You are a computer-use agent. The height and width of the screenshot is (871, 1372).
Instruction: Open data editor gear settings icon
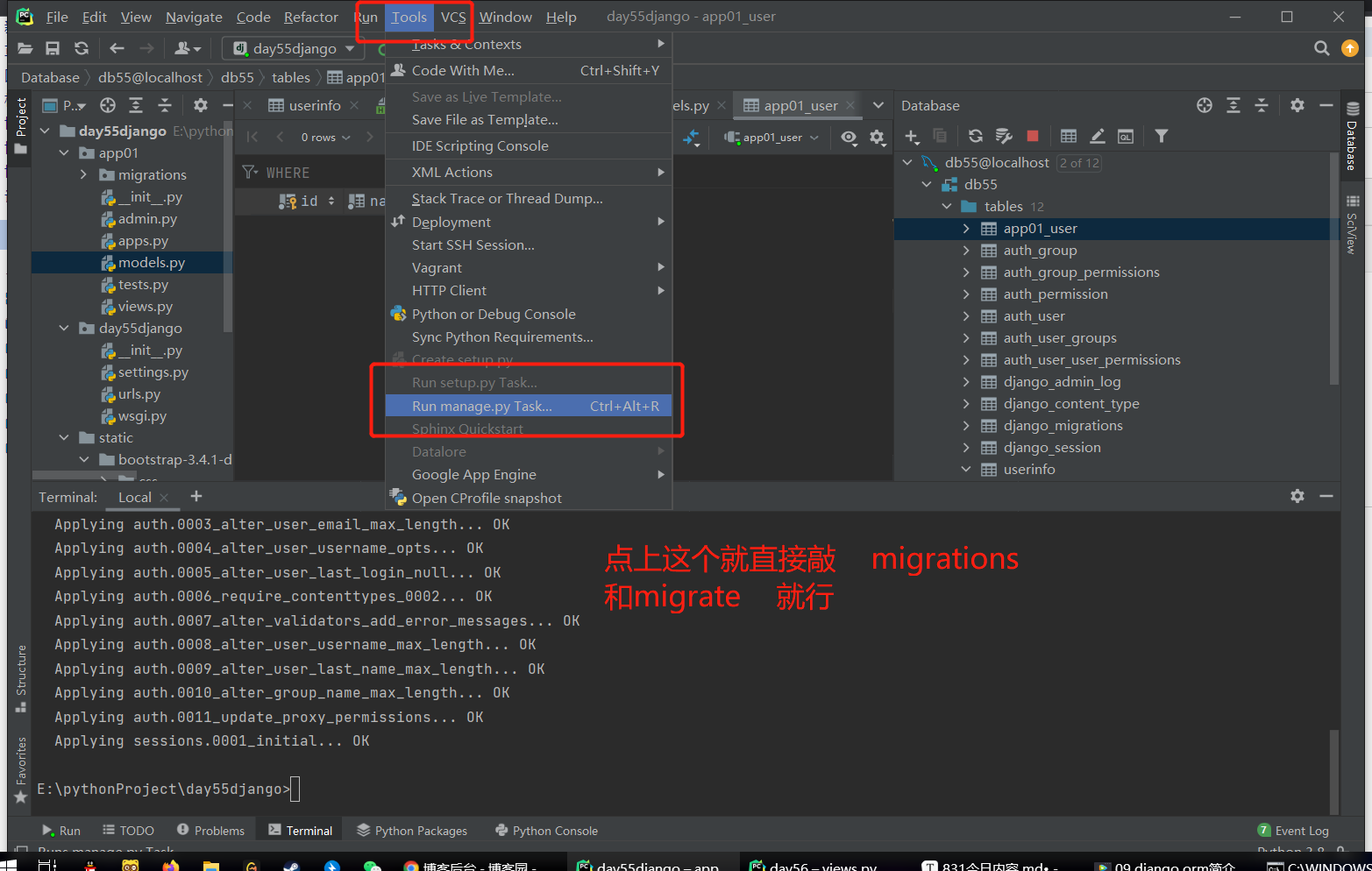877,137
